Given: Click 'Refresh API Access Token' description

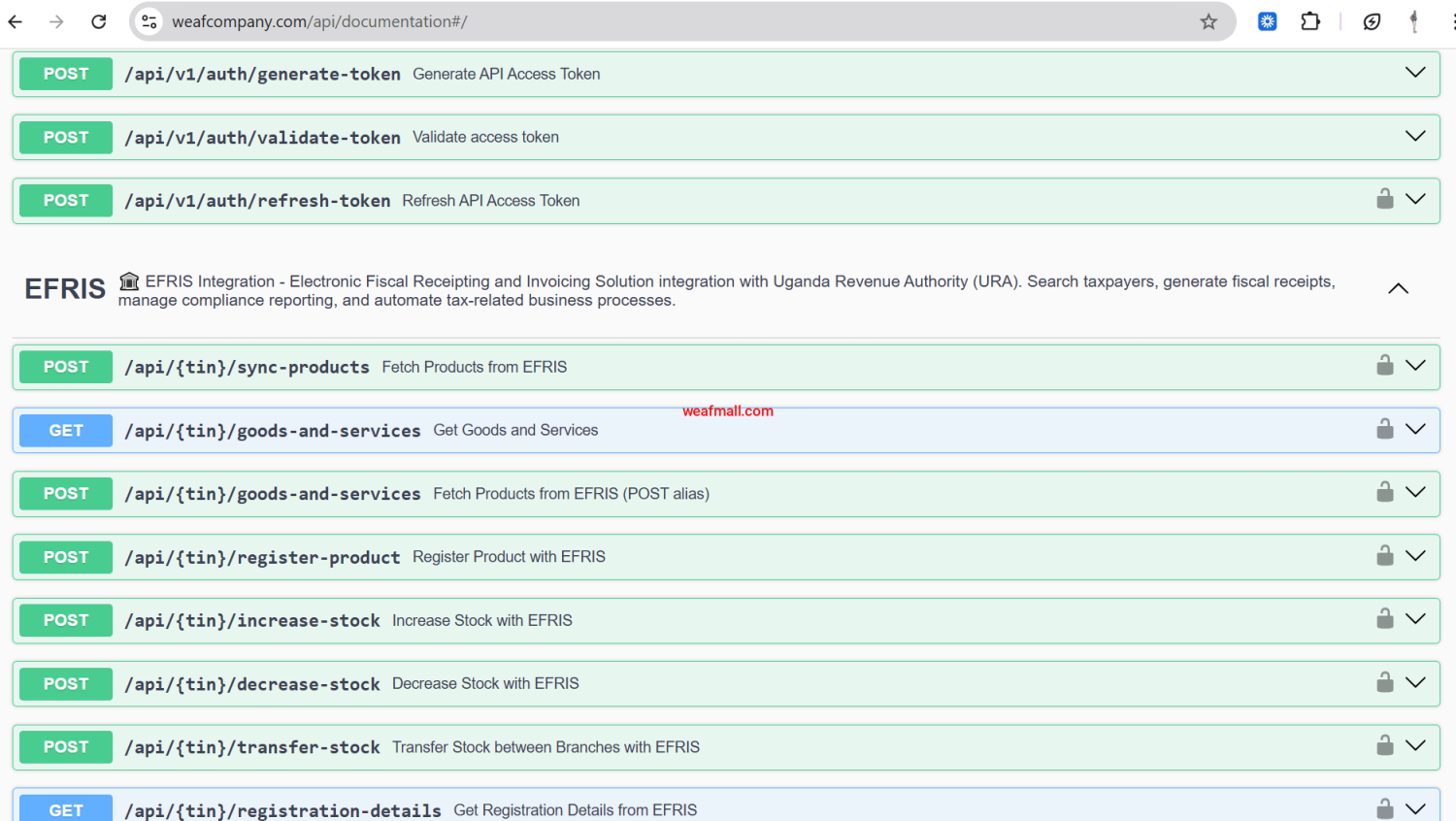Looking at the screenshot, I should pos(491,201).
